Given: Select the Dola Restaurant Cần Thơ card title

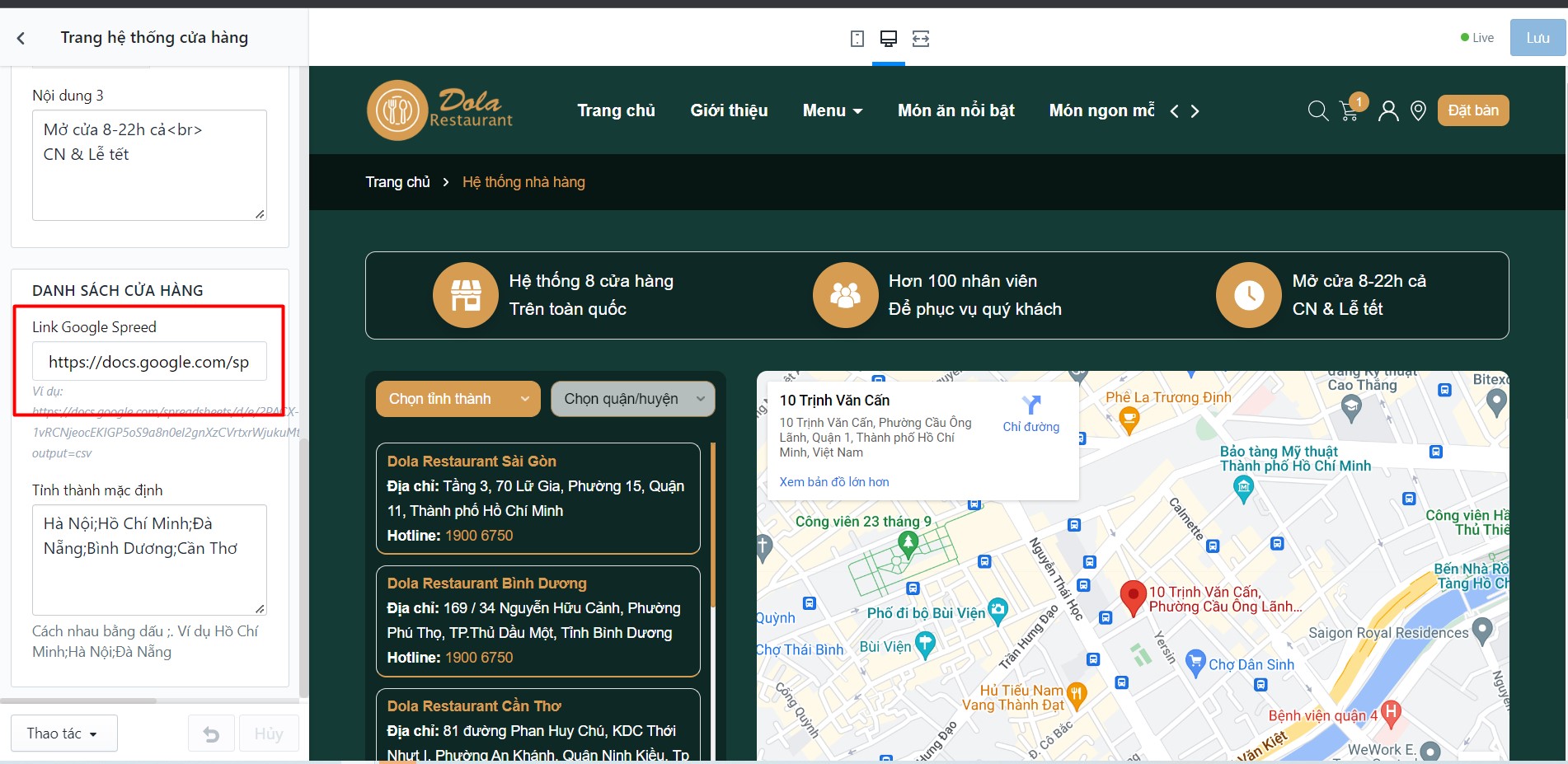Looking at the screenshot, I should click(x=474, y=706).
